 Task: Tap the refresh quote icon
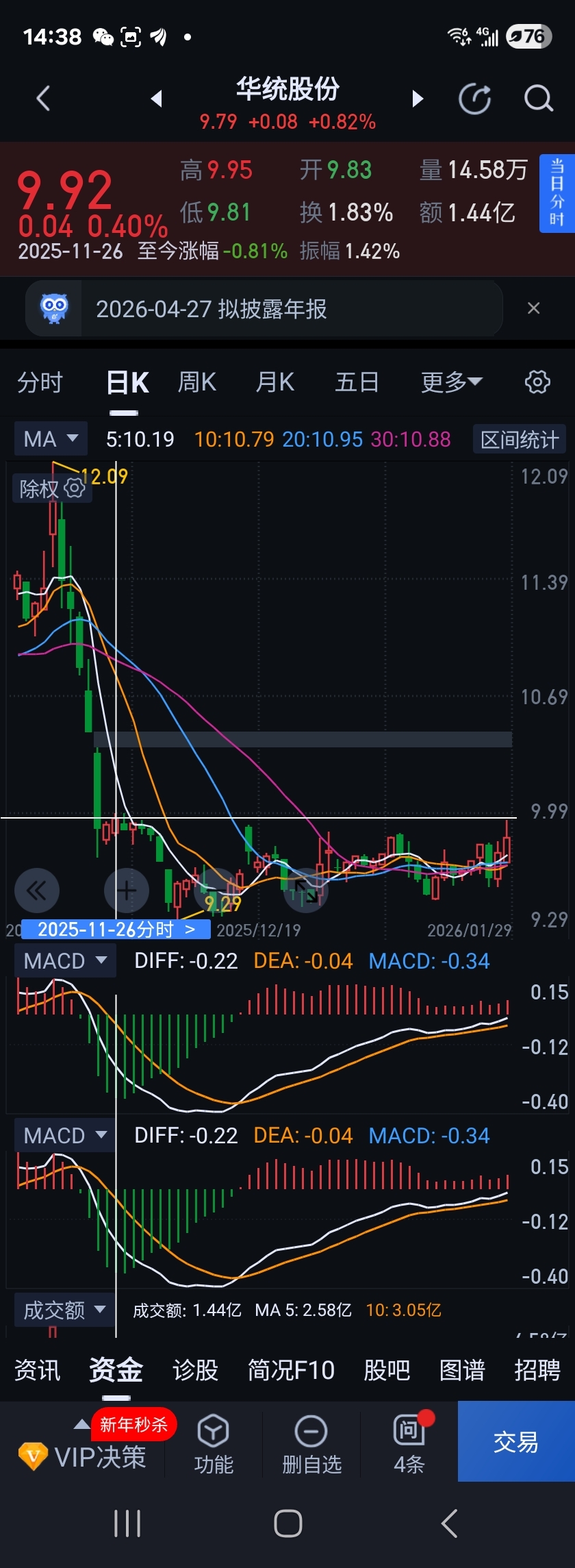(x=475, y=99)
